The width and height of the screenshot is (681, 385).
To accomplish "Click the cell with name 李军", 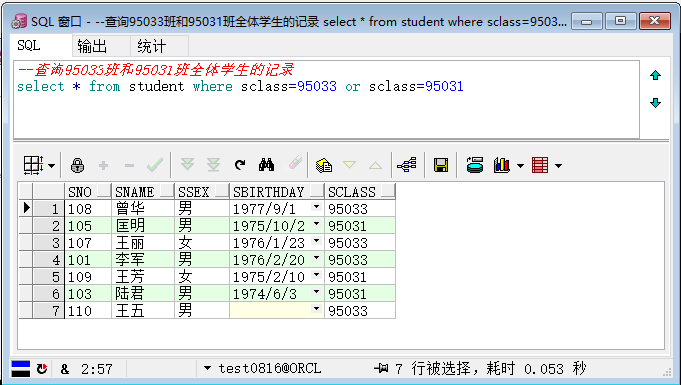I will pyautogui.click(x=143, y=259).
